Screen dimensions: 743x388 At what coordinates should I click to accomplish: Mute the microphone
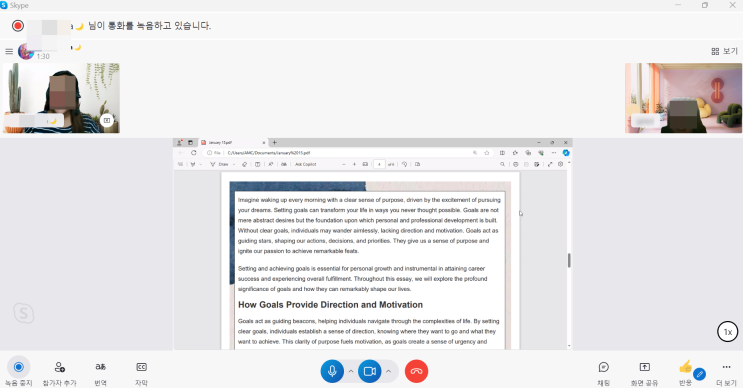332,371
